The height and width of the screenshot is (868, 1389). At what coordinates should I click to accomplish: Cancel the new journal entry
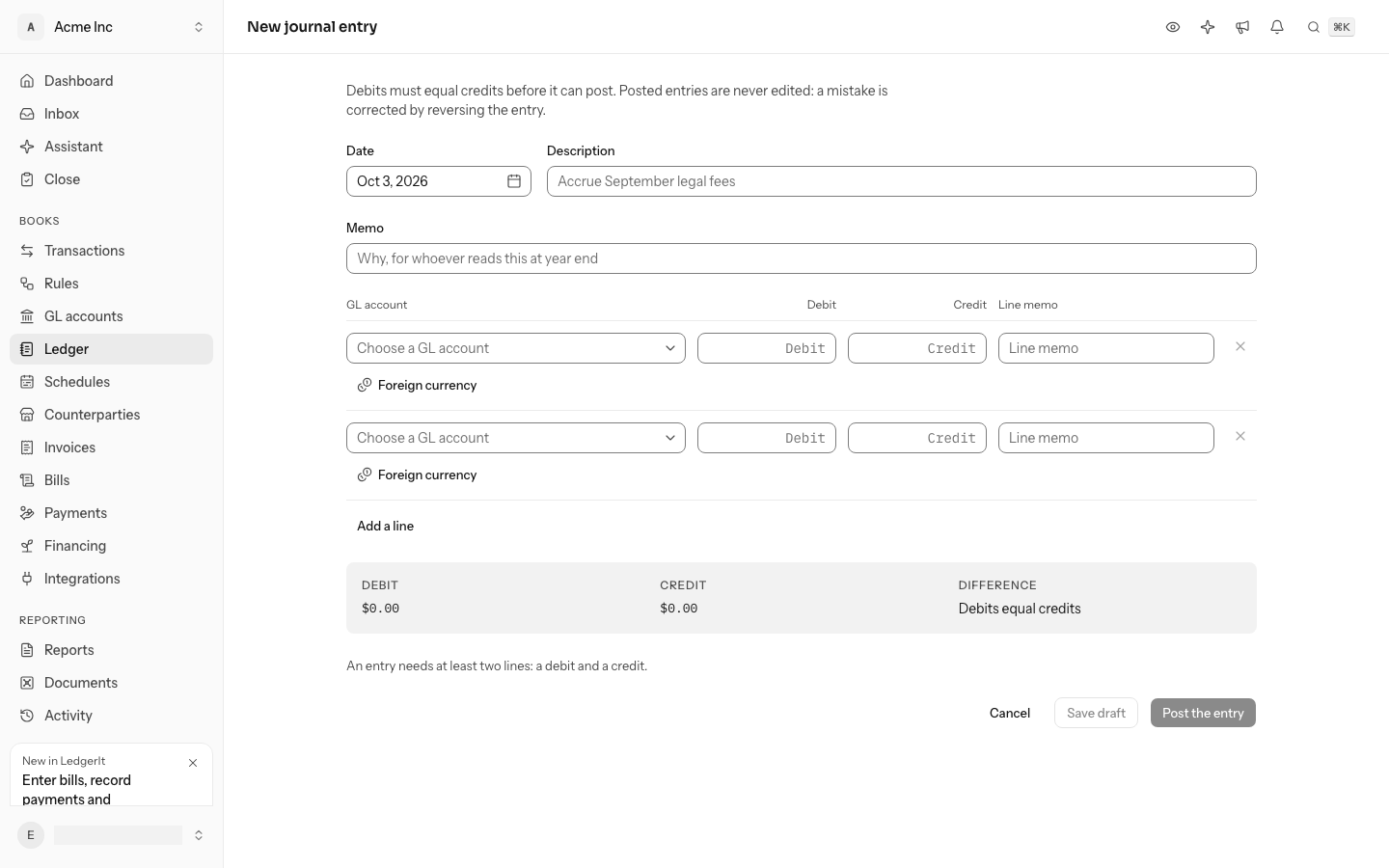(1010, 713)
